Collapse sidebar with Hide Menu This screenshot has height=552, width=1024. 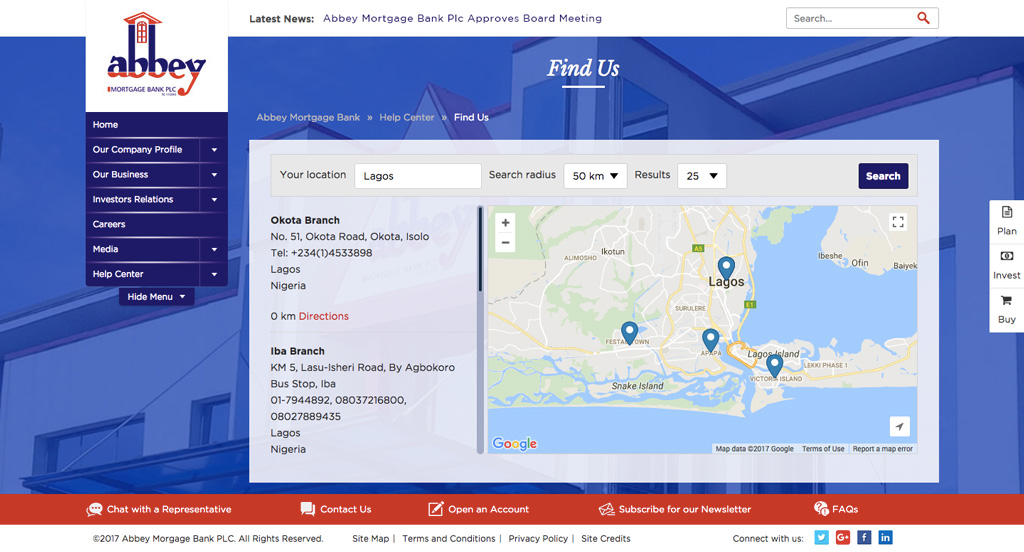pos(156,297)
